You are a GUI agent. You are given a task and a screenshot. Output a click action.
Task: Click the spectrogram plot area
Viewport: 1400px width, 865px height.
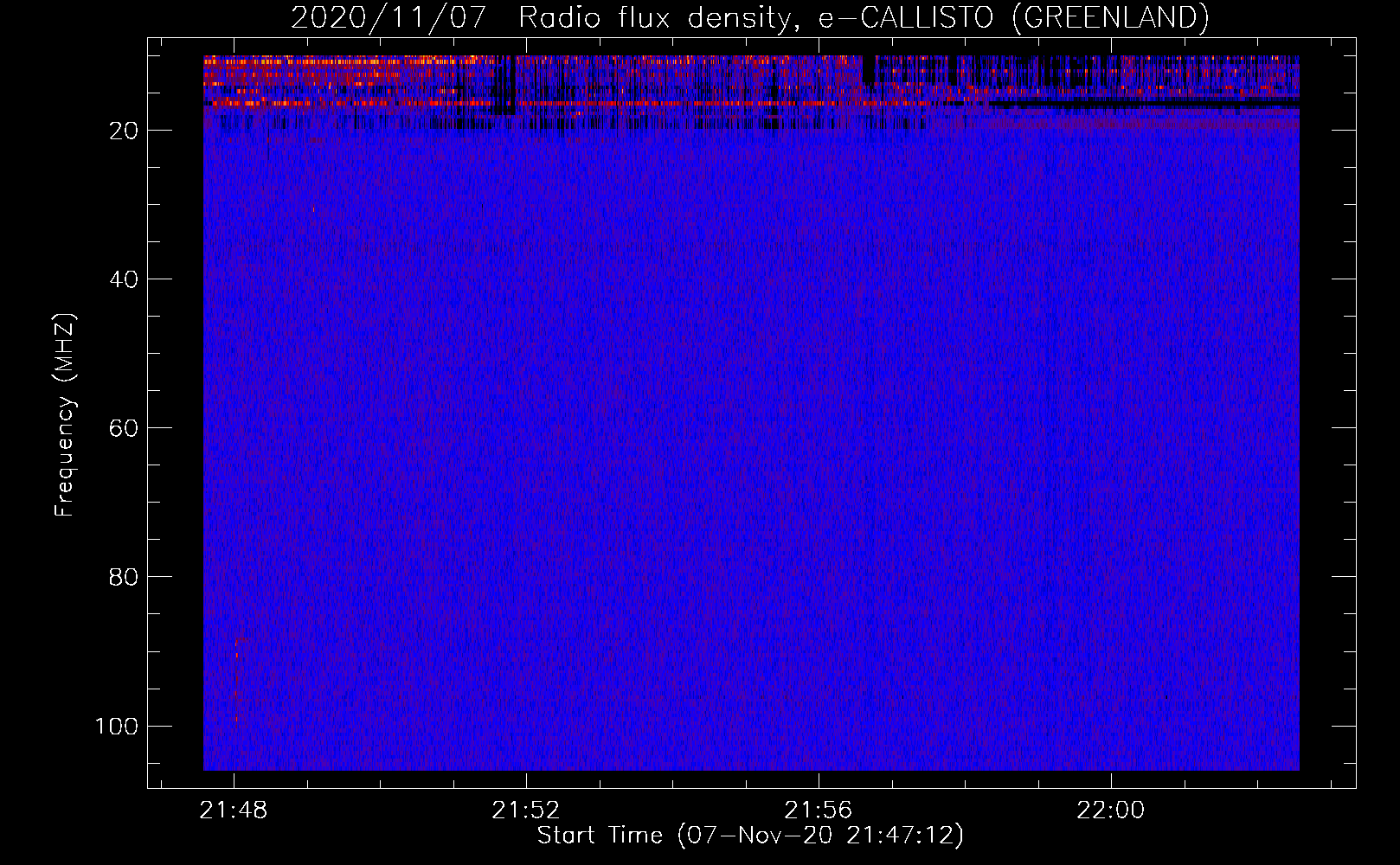(x=751, y=413)
